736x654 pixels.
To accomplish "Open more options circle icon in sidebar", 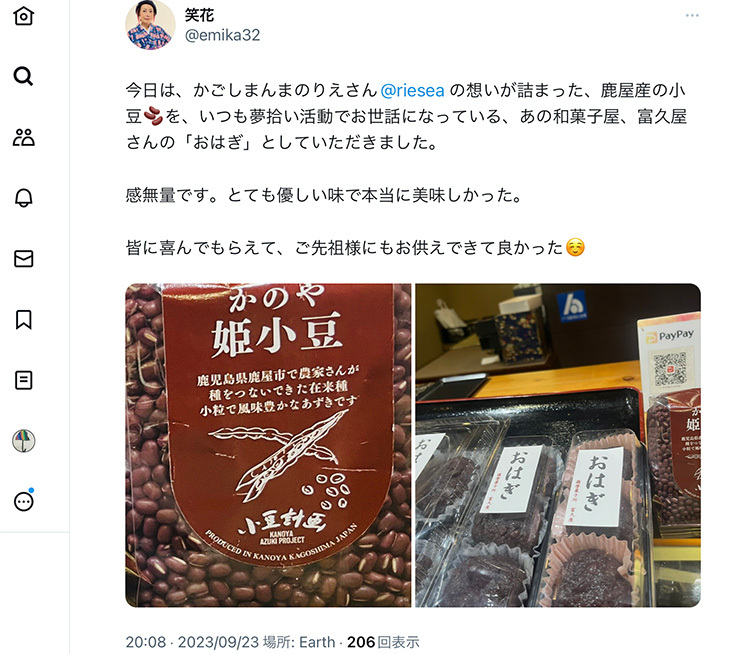I will coord(23,501).
